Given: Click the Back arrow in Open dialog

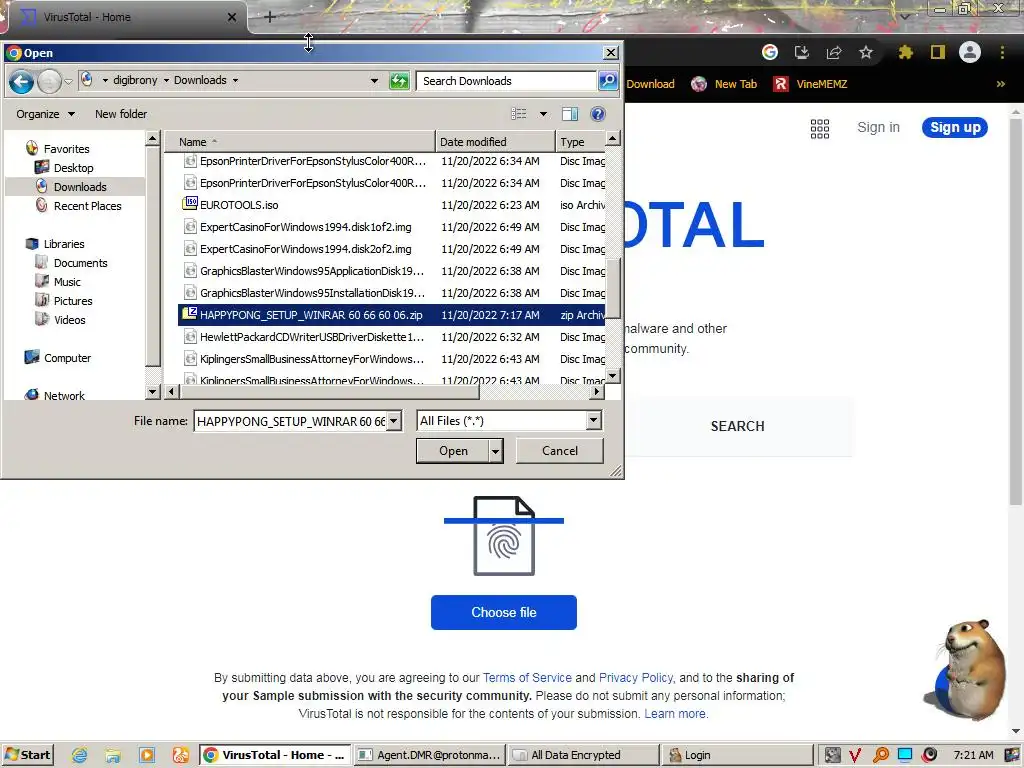Looking at the screenshot, I should tap(21, 81).
